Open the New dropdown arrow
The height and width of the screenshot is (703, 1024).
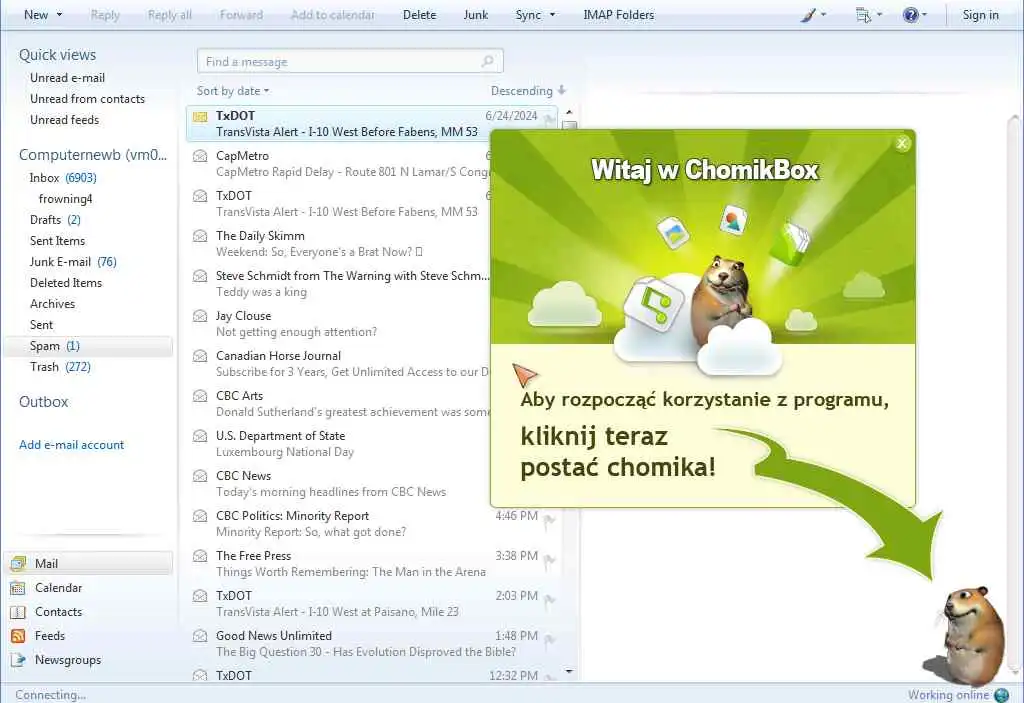(59, 14)
